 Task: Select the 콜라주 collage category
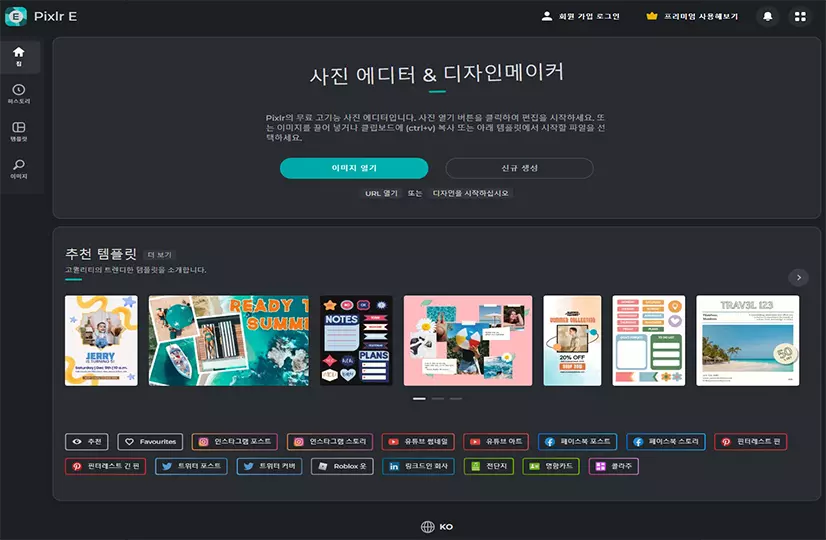pos(614,466)
